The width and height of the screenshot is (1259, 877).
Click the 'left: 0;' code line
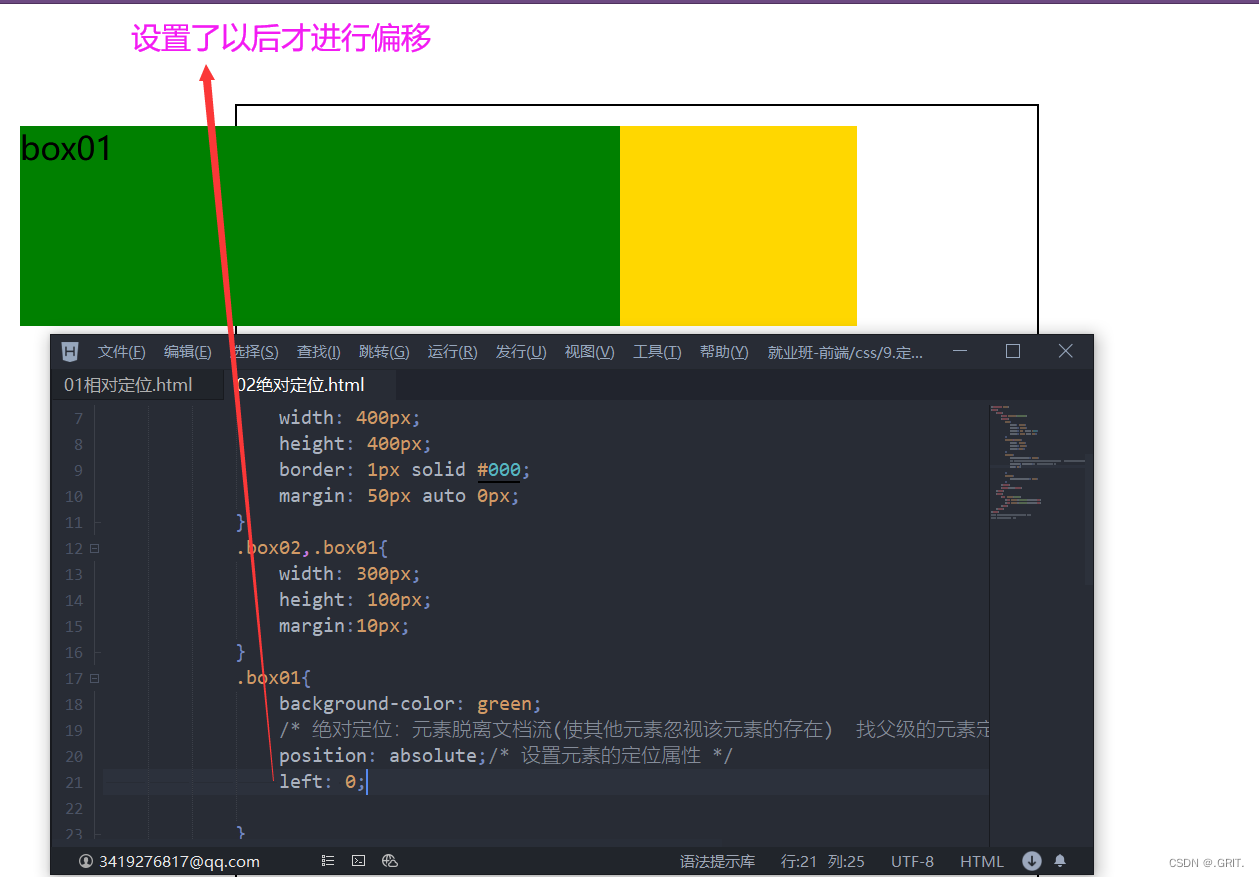[323, 782]
